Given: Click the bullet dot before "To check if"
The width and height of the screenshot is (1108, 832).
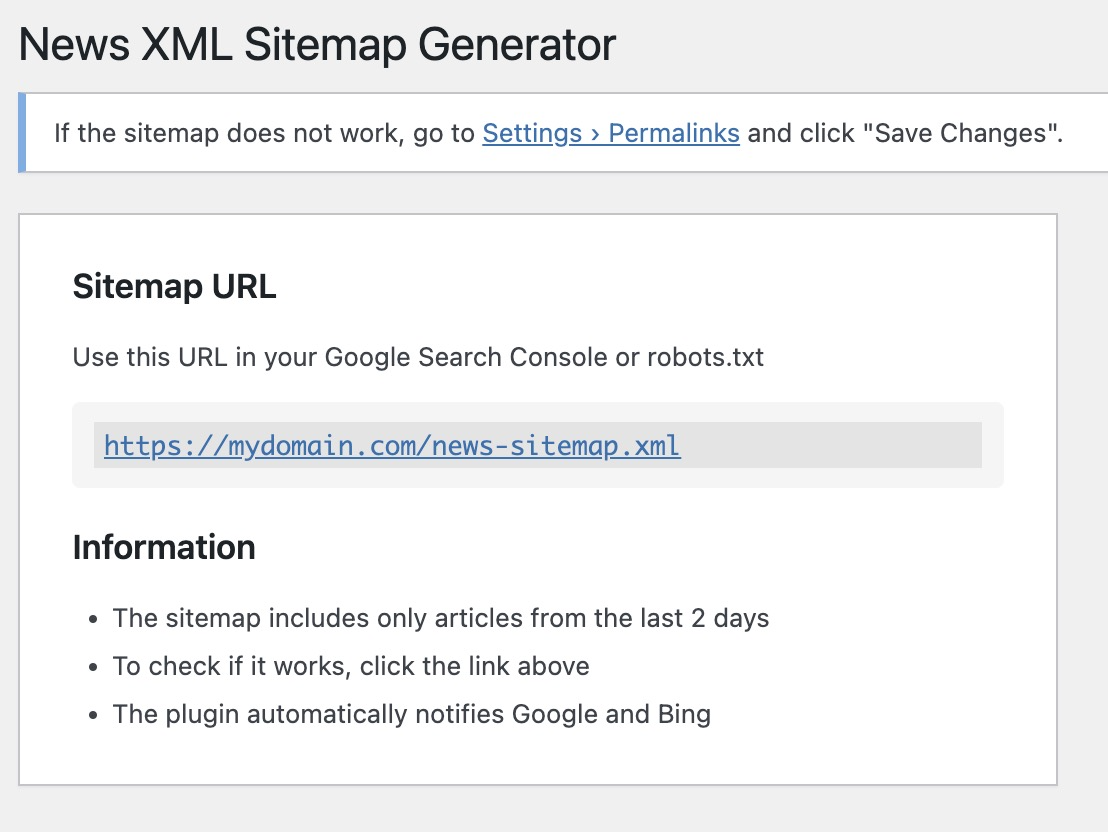Looking at the screenshot, I should pyautogui.click(x=93, y=668).
